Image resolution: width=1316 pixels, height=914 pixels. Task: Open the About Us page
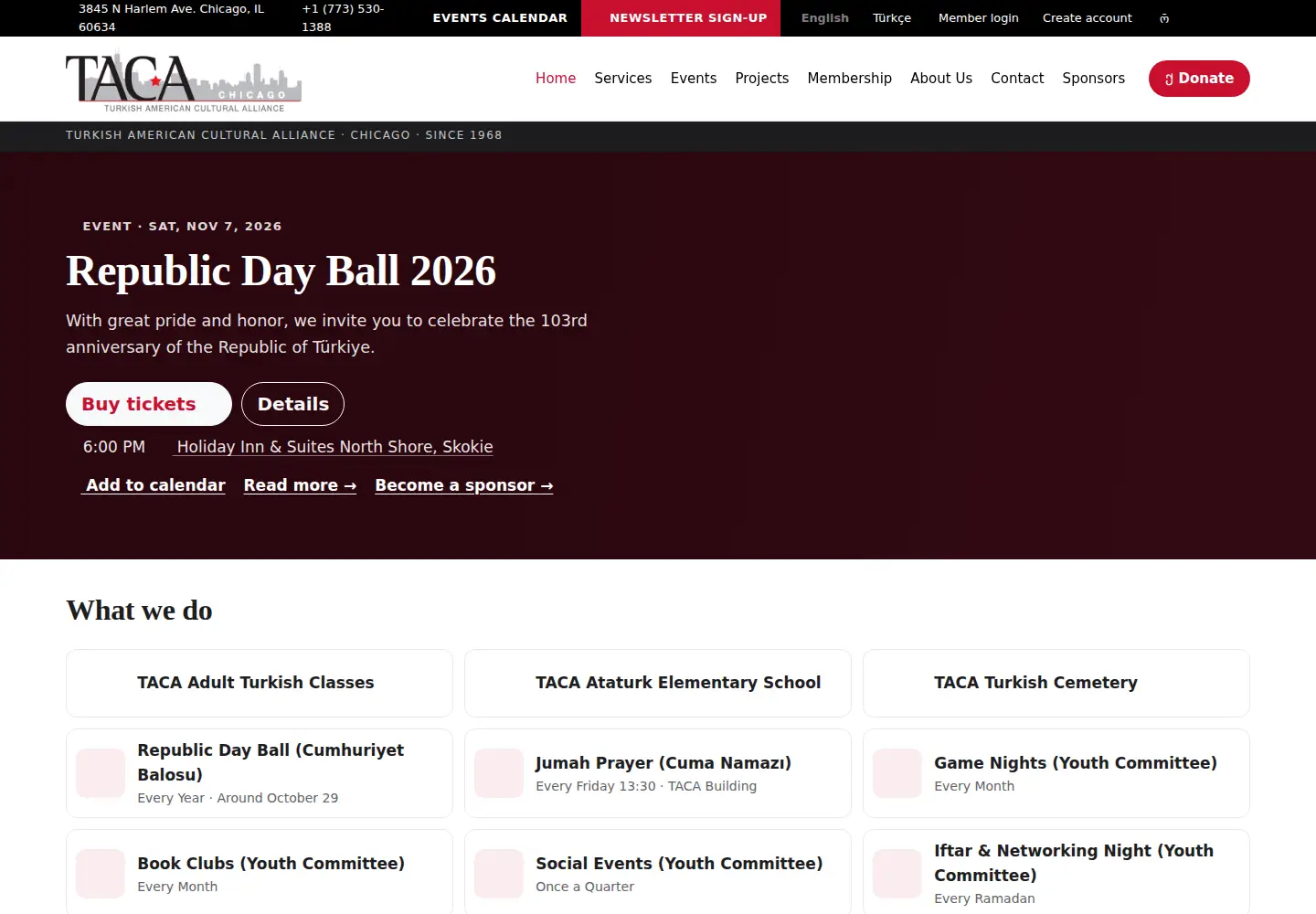[941, 79]
